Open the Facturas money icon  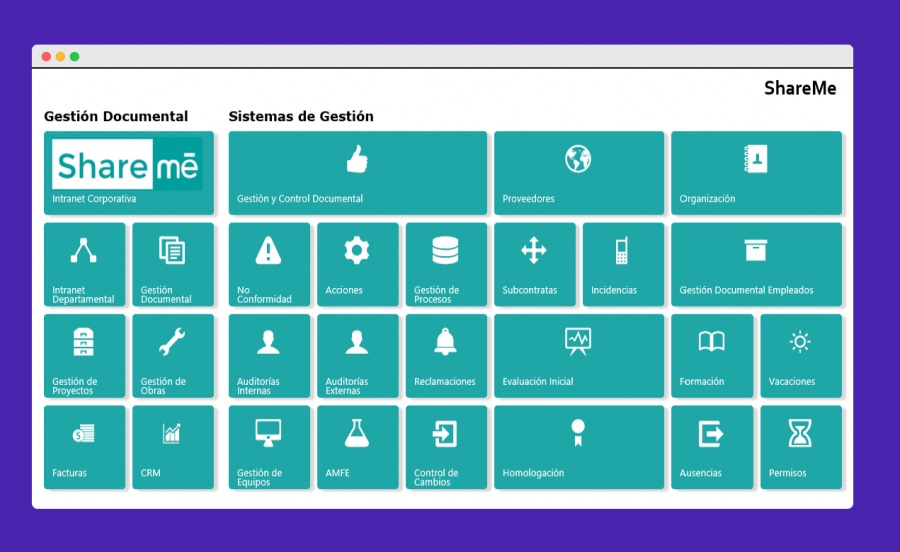coord(84,434)
